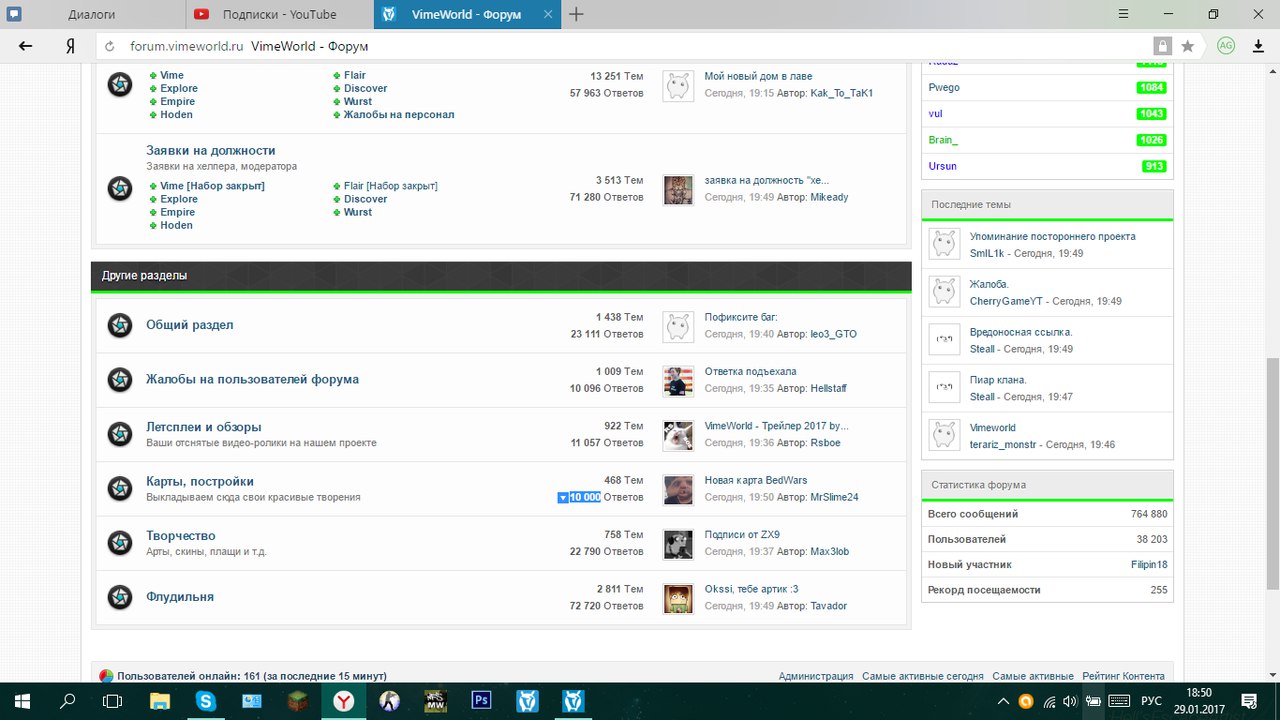Open Skype from the taskbar
This screenshot has height=720, width=1280.
coord(206,701)
